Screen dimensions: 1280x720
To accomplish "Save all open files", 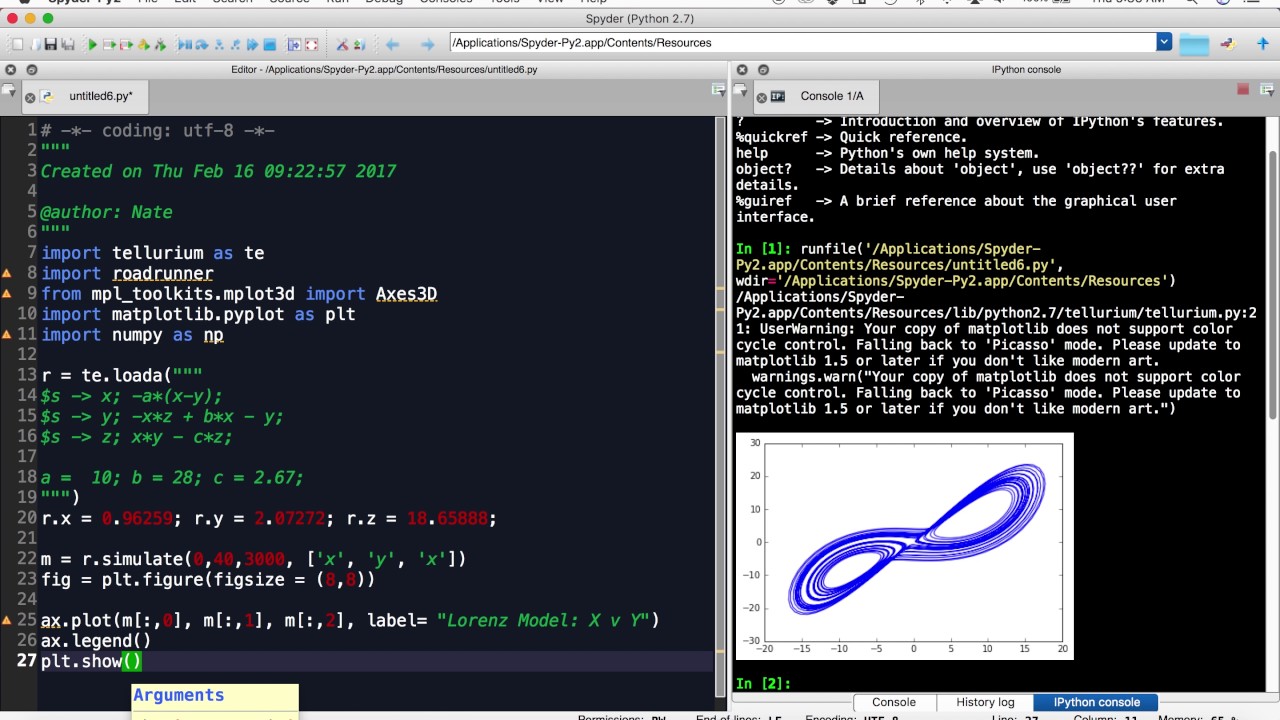I will [x=68, y=44].
